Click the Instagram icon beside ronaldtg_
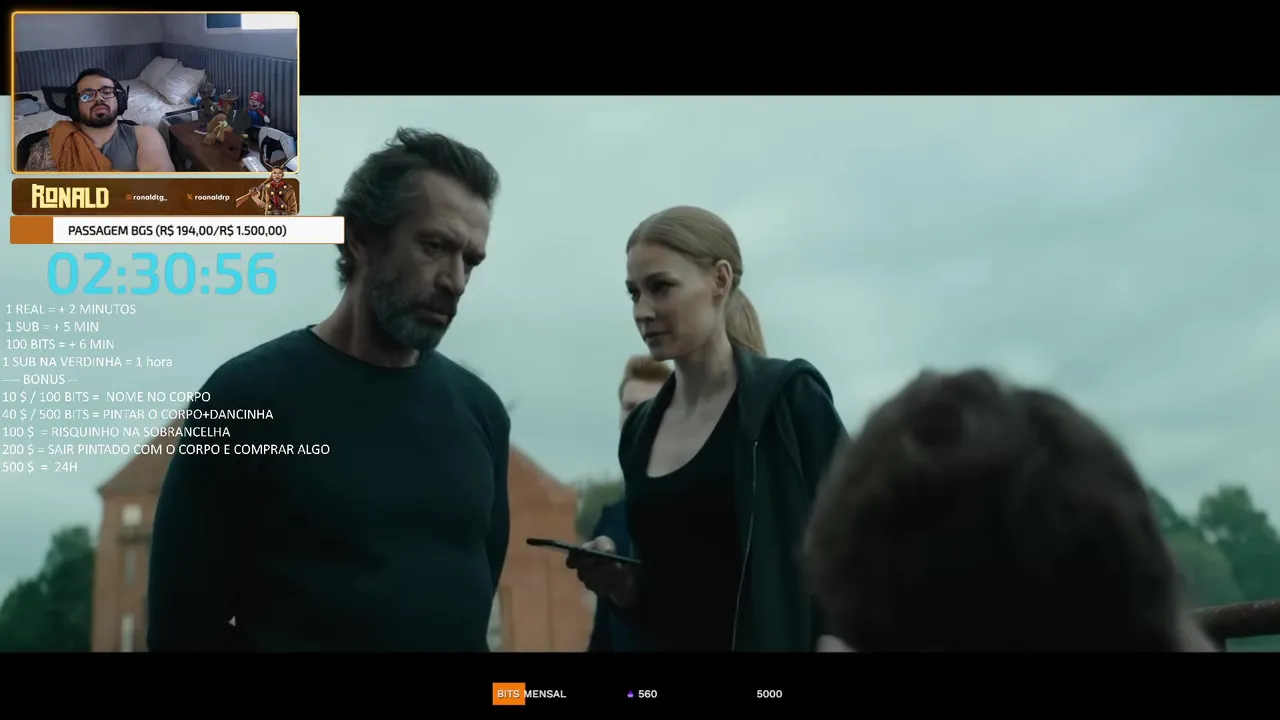The width and height of the screenshot is (1280, 720). tap(128, 198)
